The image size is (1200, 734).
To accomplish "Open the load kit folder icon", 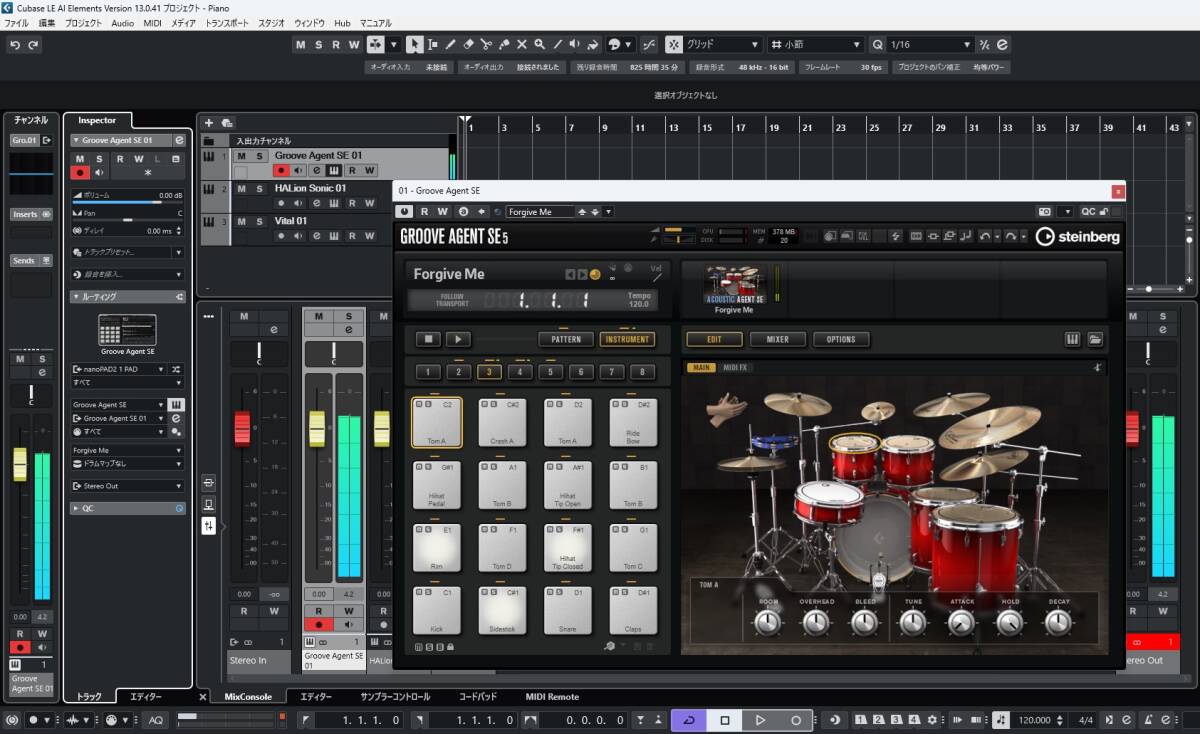I will coord(1095,339).
